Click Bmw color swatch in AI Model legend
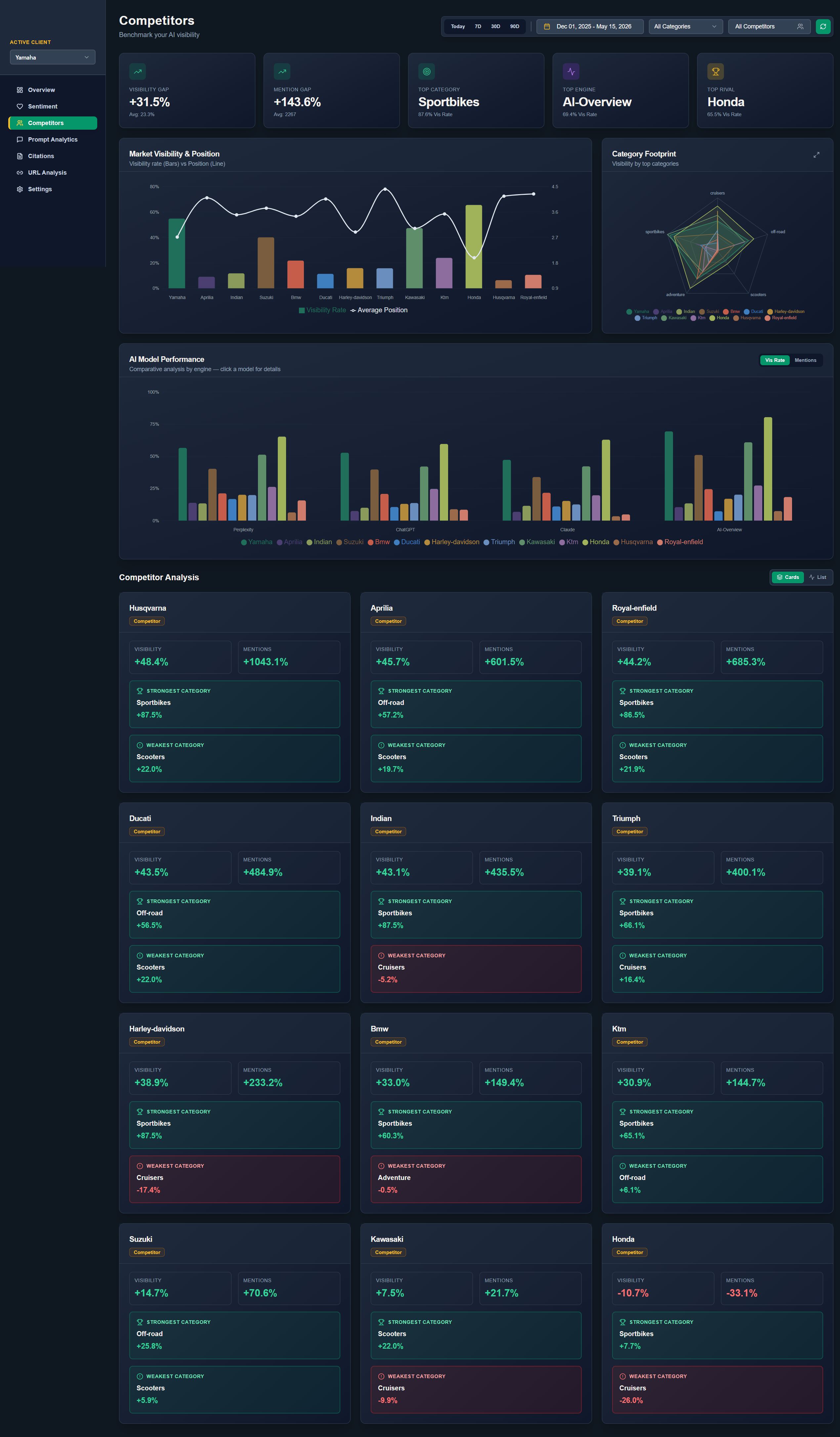Image resolution: width=840 pixels, height=1437 pixels. click(371, 542)
